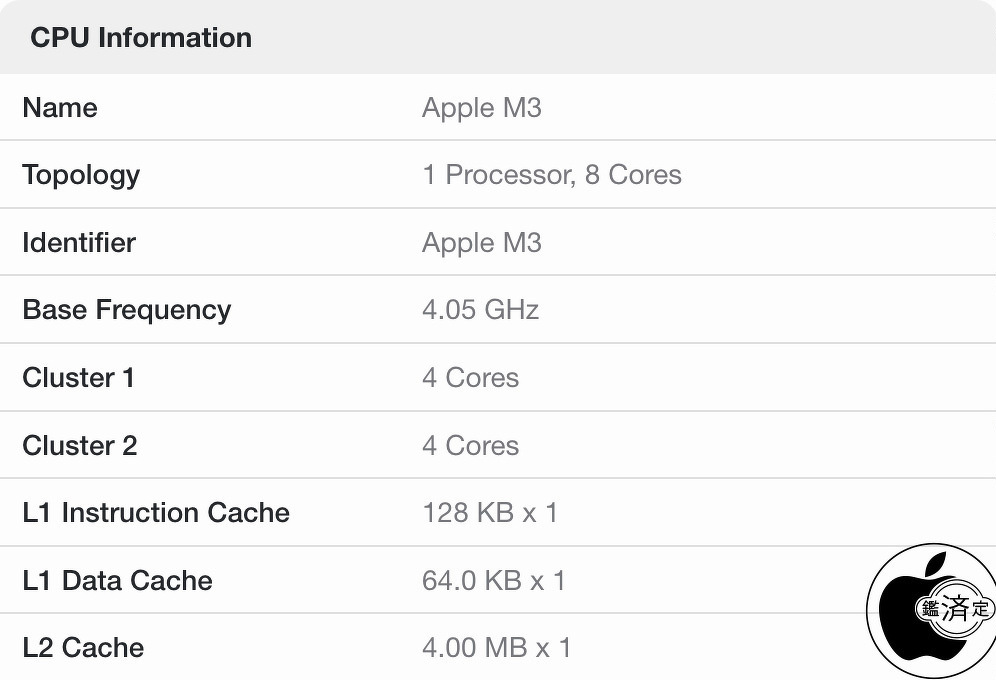Click Cluster 1's 4 Cores value
Viewport: 996px width, 680px height.
click(x=470, y=378)
